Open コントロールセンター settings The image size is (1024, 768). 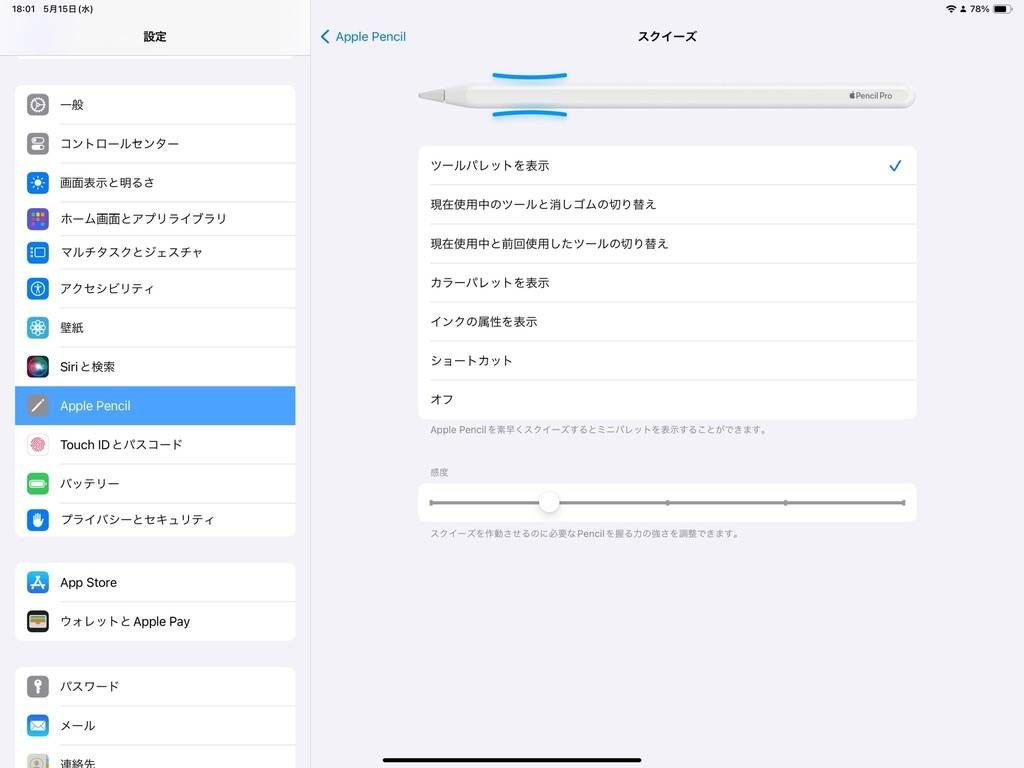tap(155, 144)
